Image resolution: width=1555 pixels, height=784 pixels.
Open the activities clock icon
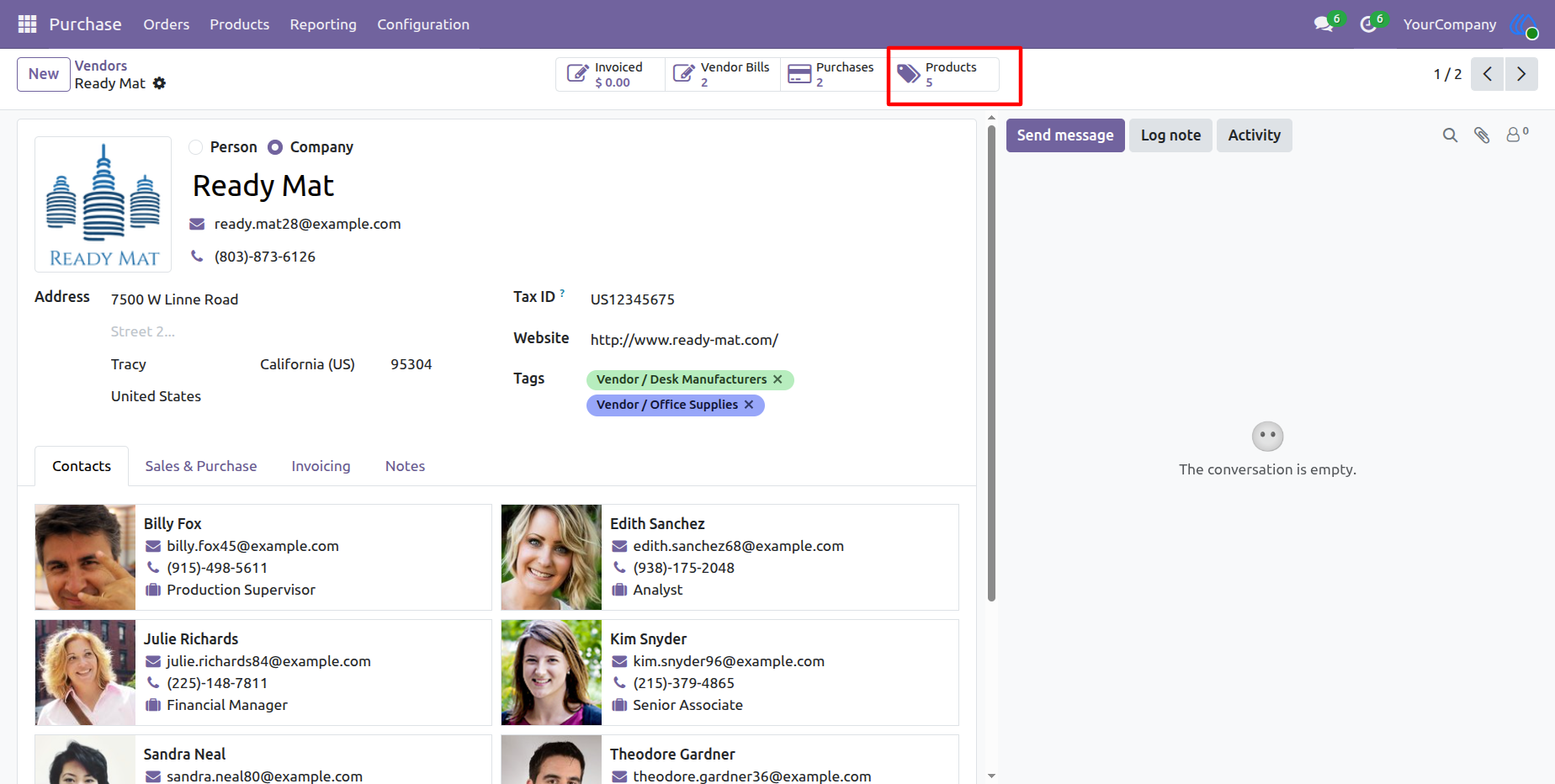[1368, 24]
